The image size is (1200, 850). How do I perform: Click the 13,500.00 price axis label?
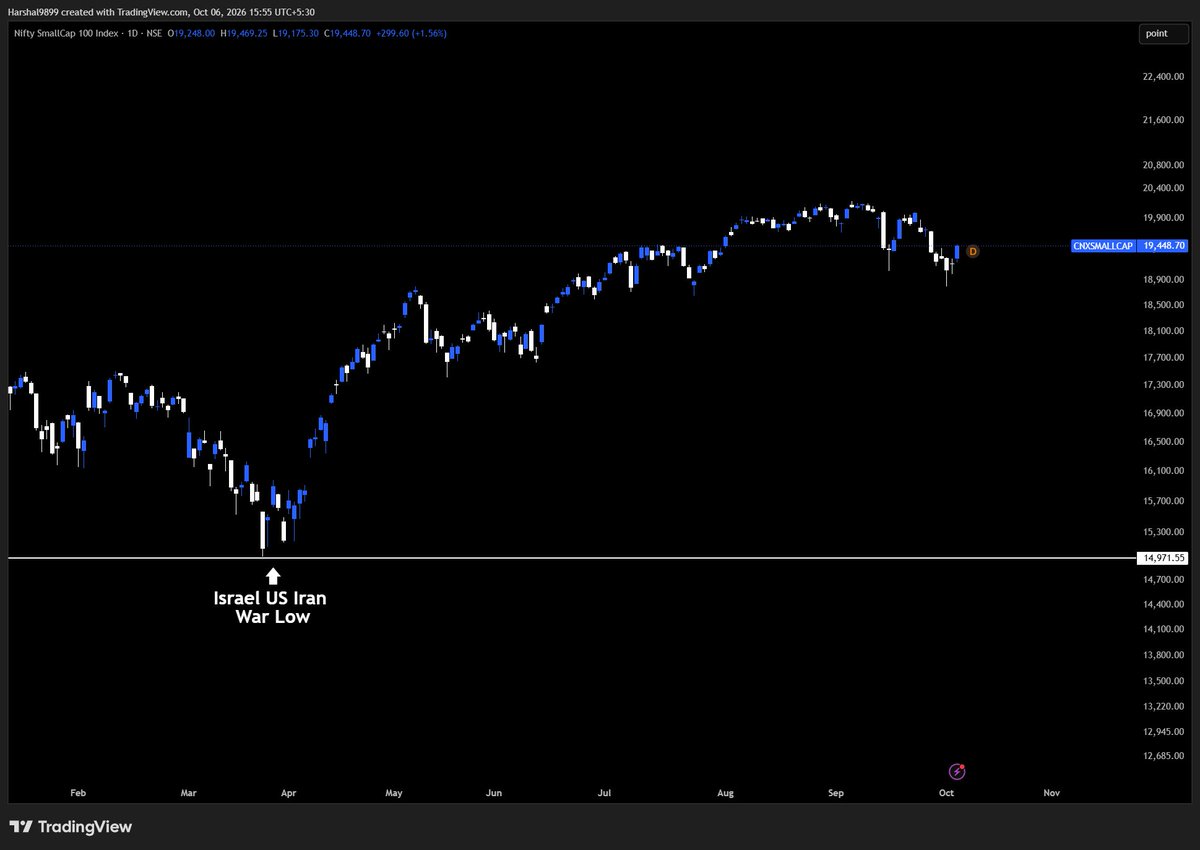pos(1164,680)
